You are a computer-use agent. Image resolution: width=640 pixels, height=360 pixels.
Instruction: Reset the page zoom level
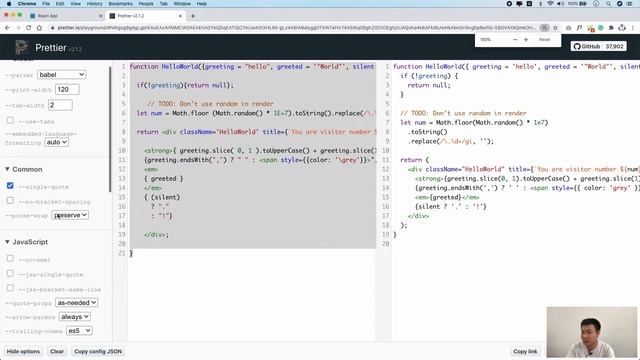click(544, 40)
